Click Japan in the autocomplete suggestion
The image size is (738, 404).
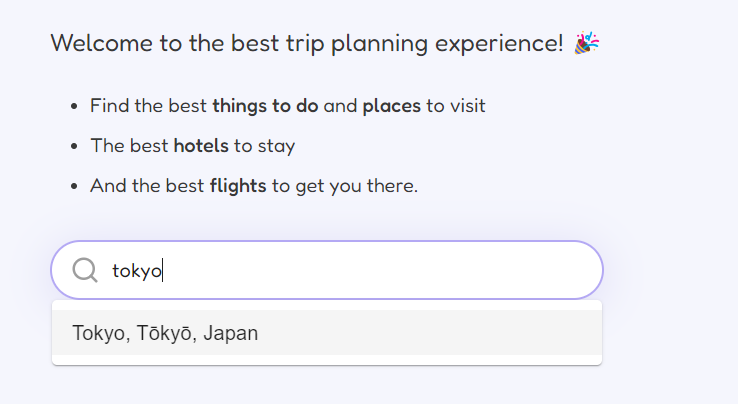coord(231,333)
